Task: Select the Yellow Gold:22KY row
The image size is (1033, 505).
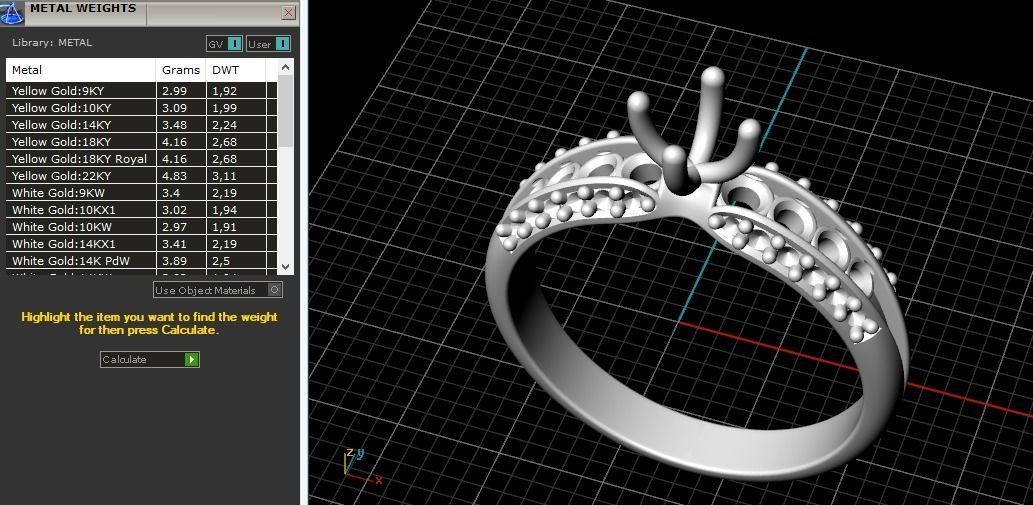Action: [142, 176]
